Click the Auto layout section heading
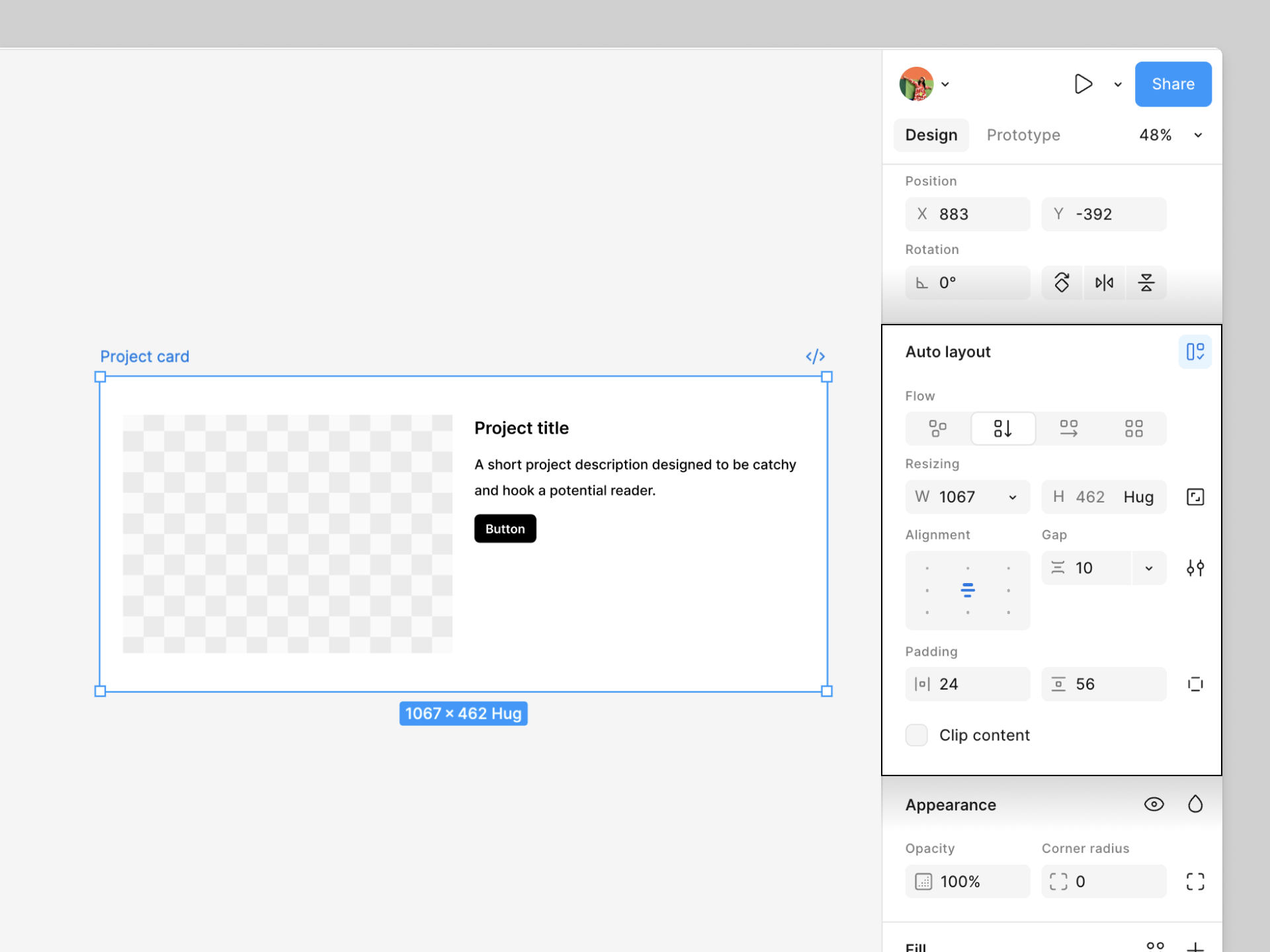The image size is (1270, 952). [948, 352]
